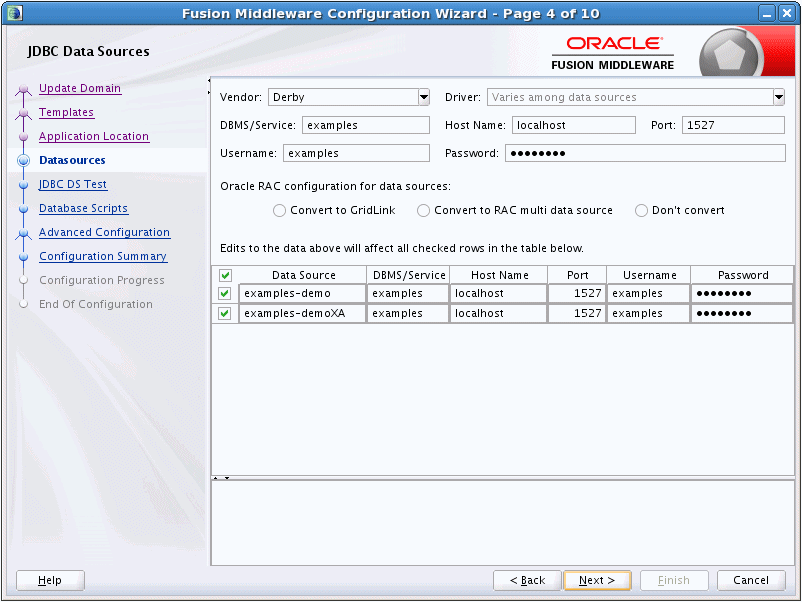Jump to JDBC DS Test step

pyautogui.click(x=73, y=185)
